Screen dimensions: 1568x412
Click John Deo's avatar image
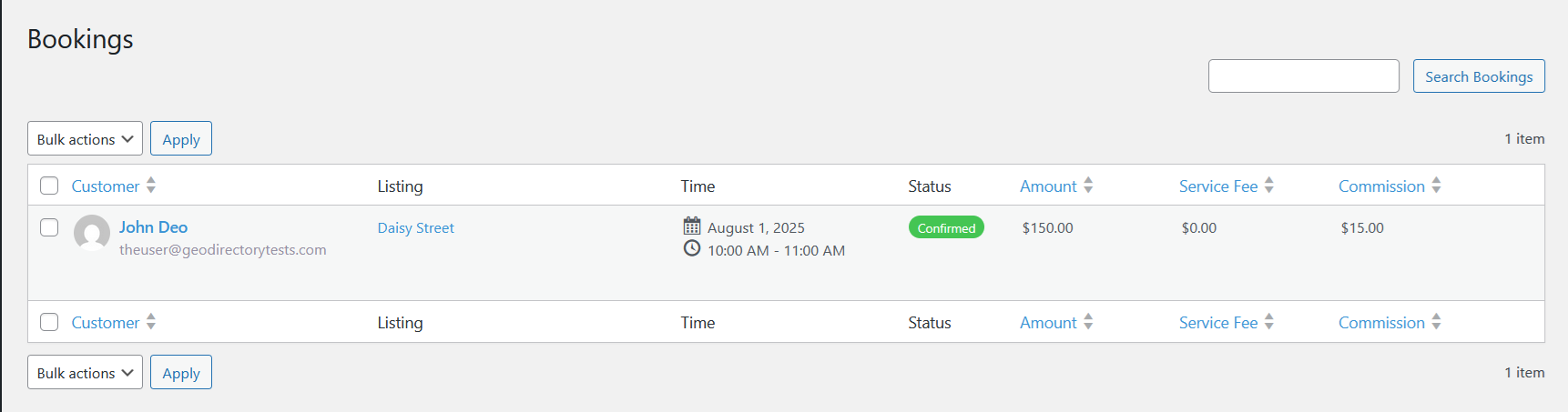[x=92, y=233]
